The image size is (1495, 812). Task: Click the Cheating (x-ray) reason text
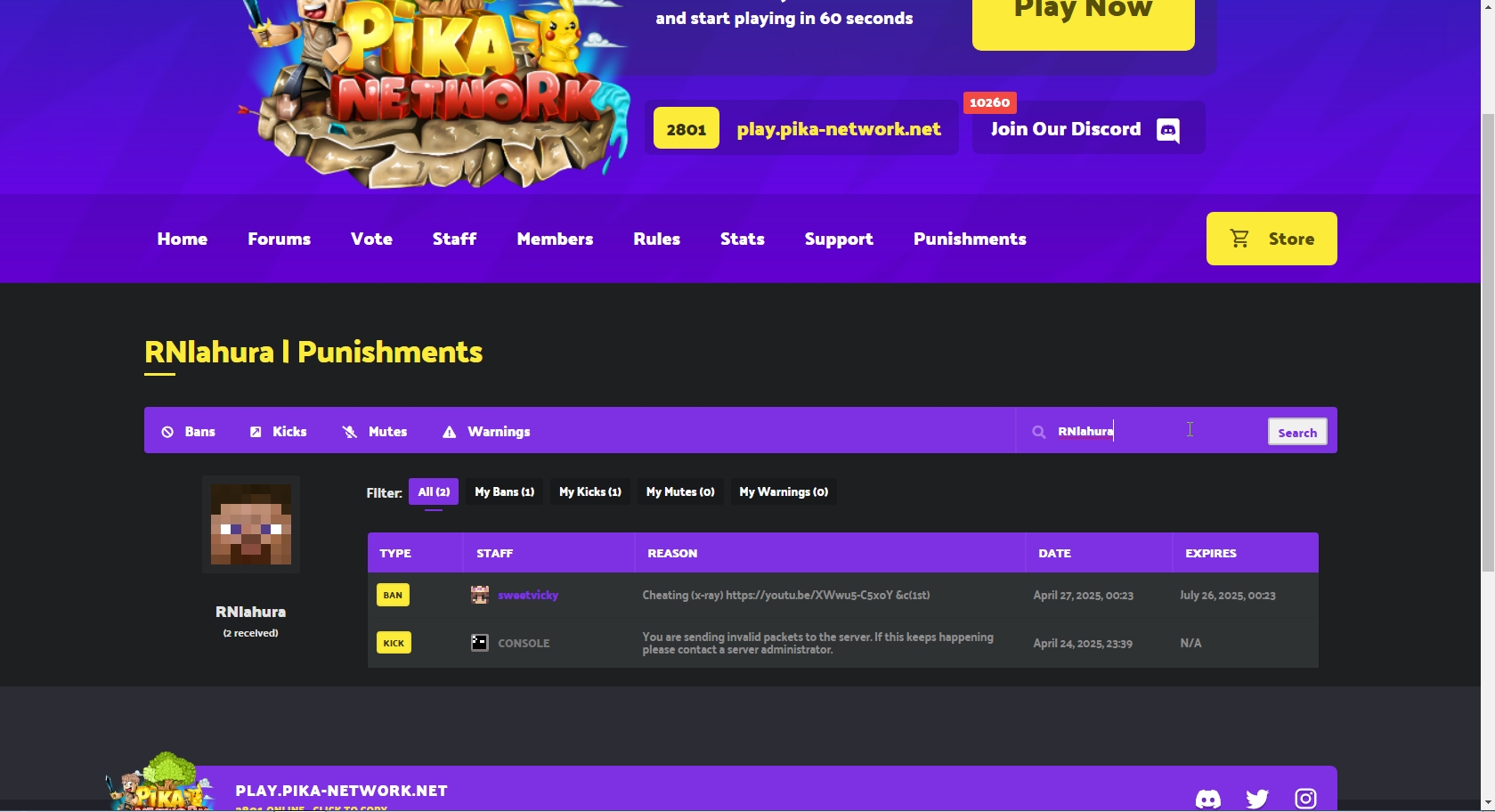point(785,595)
